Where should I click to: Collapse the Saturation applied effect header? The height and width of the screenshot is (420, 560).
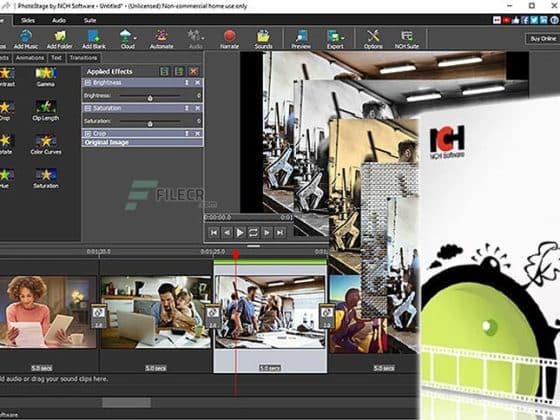tap(88, 108)
